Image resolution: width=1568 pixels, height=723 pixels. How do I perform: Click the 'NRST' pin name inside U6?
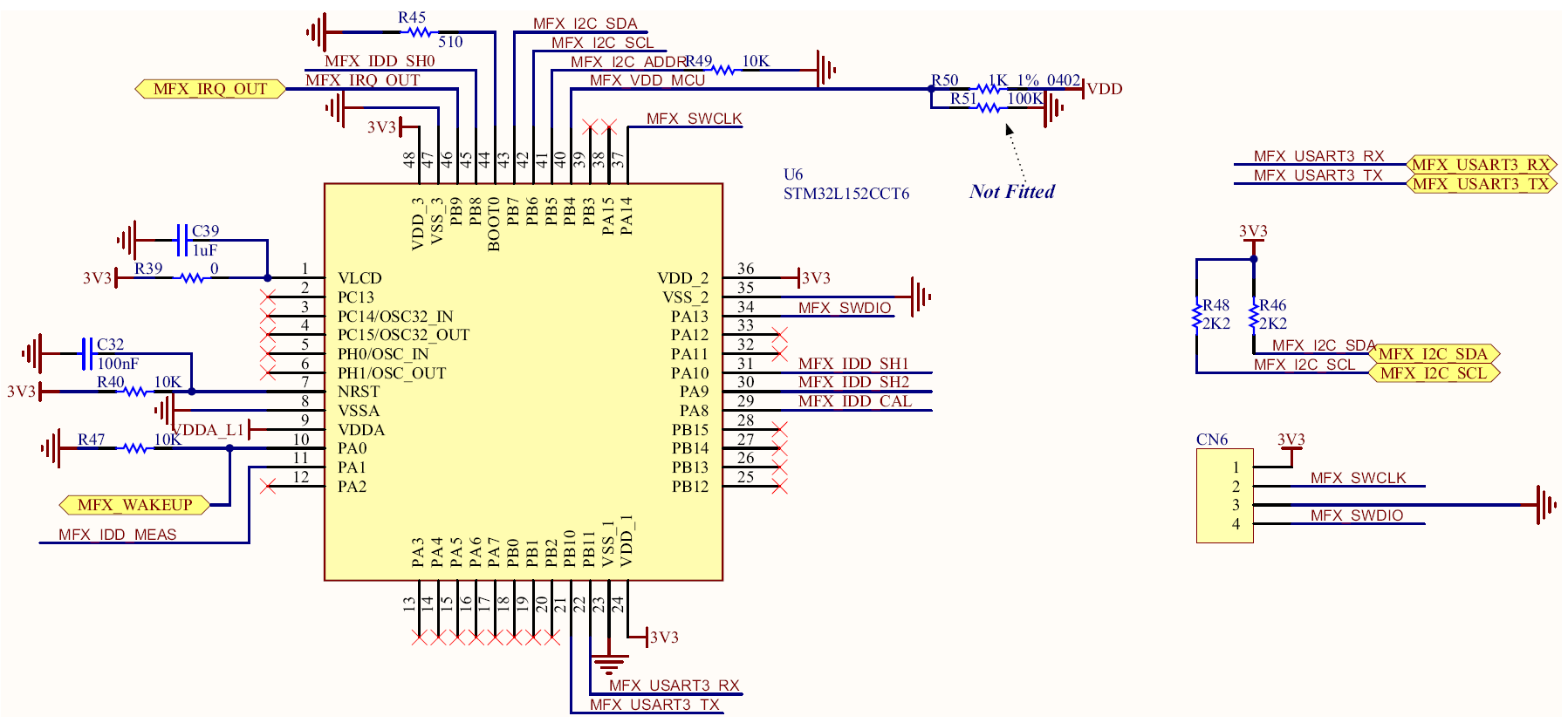359,392
